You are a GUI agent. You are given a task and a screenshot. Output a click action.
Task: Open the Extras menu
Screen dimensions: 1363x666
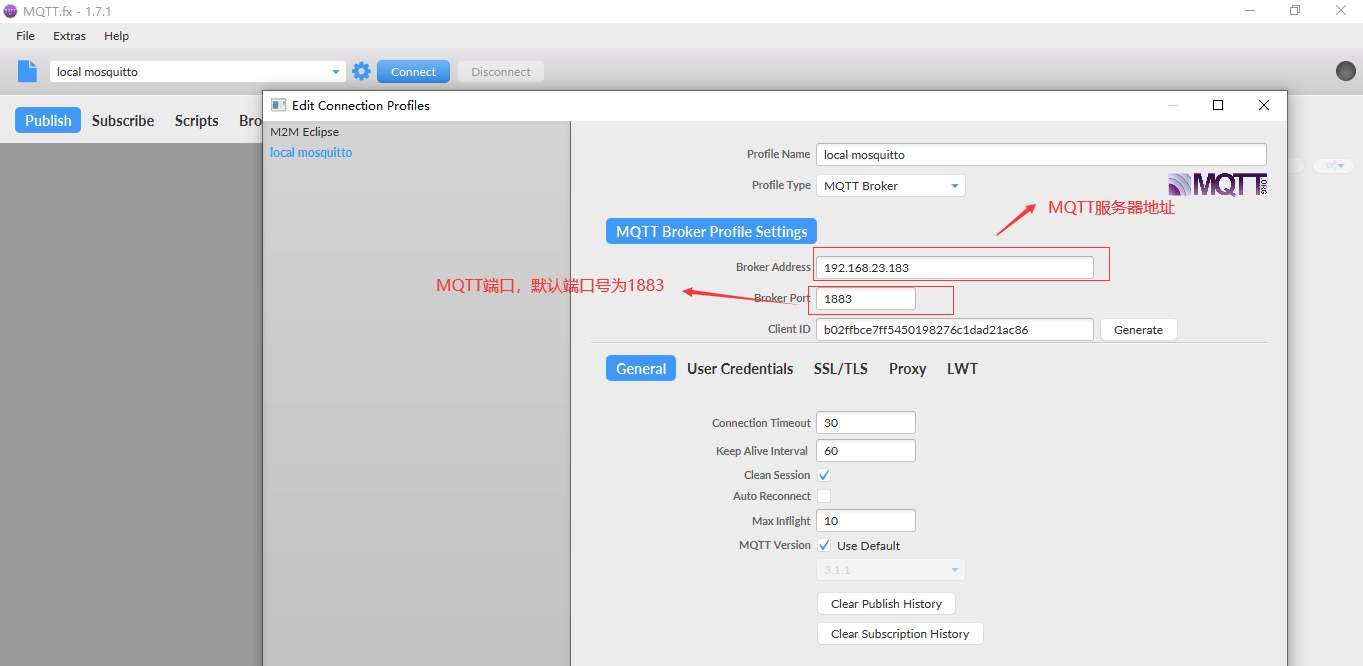[x=70, y=36]
